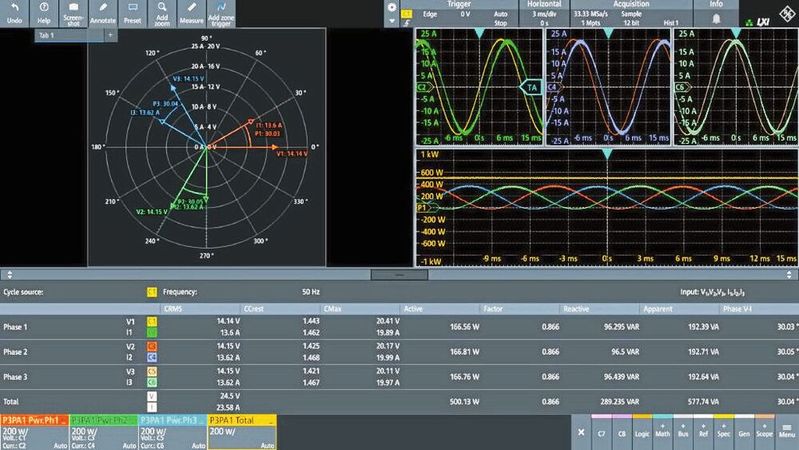Click the Phase 1 I1 green channel swatch
The image size is (799, 450).
[151, 333]
